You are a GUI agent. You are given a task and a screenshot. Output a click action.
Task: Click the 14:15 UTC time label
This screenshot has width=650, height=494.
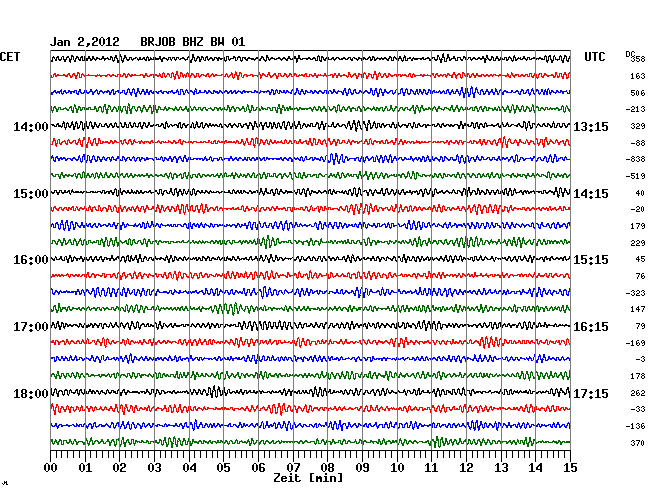tap(591, 194)
